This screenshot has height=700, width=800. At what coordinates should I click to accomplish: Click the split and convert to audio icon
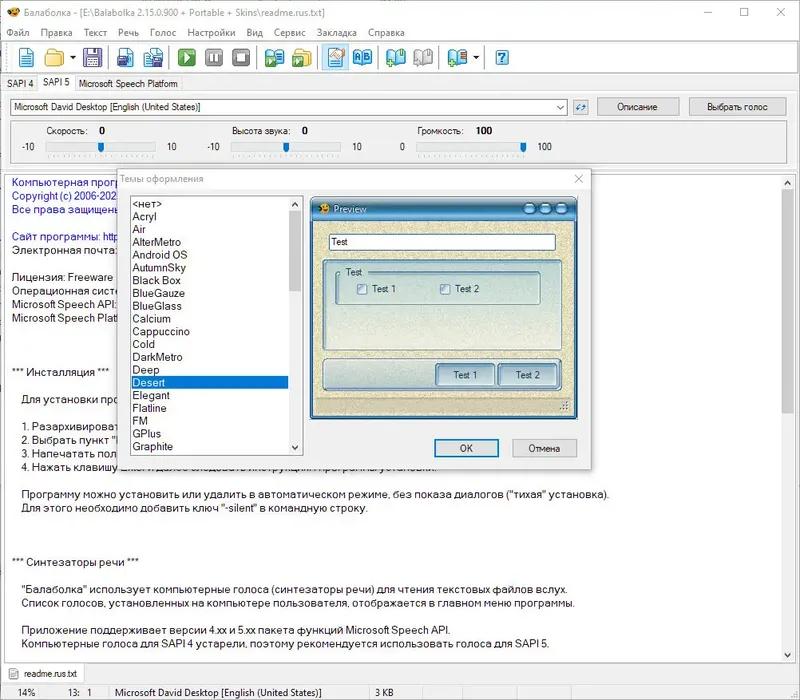tap(153, 57)
